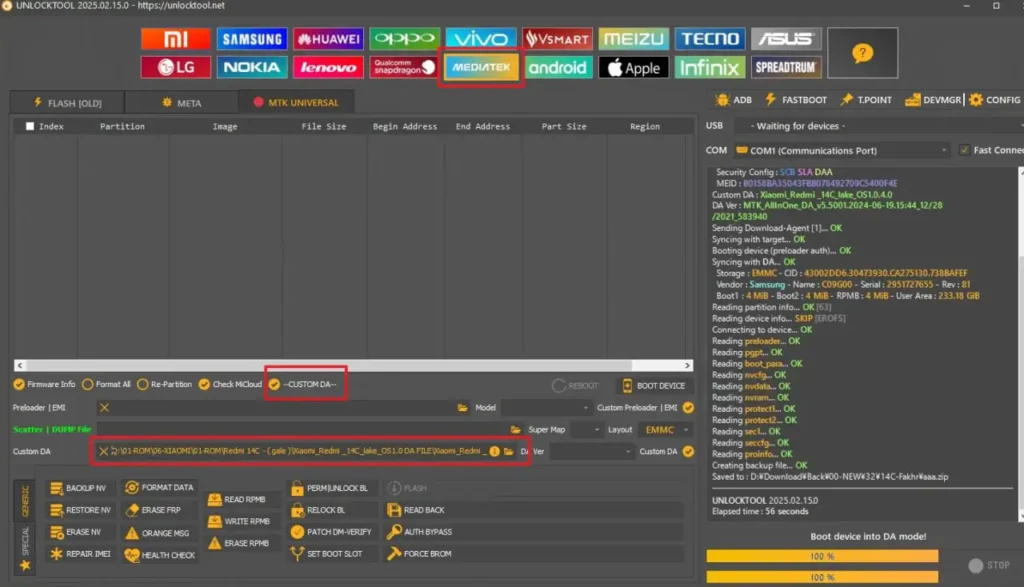1024x587 pixels.
Task: Clear the Custom DA path with X
Action: coord(103,451)
